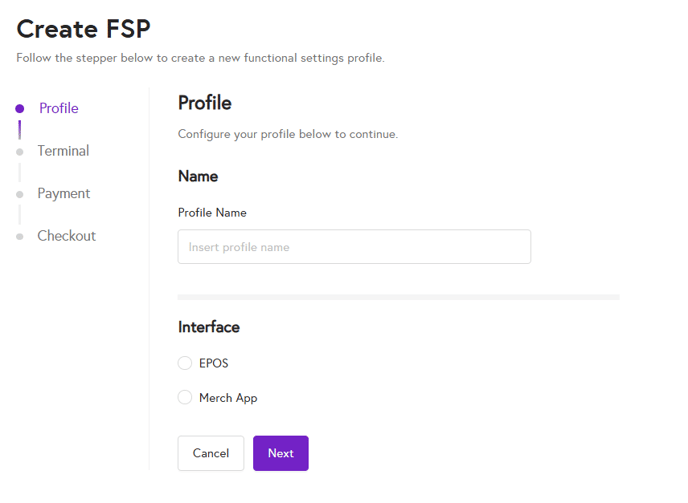The width and height of the screenshot is (688, 503).
Task: Click the purple Profile step dot
Action: click(20, 108)
